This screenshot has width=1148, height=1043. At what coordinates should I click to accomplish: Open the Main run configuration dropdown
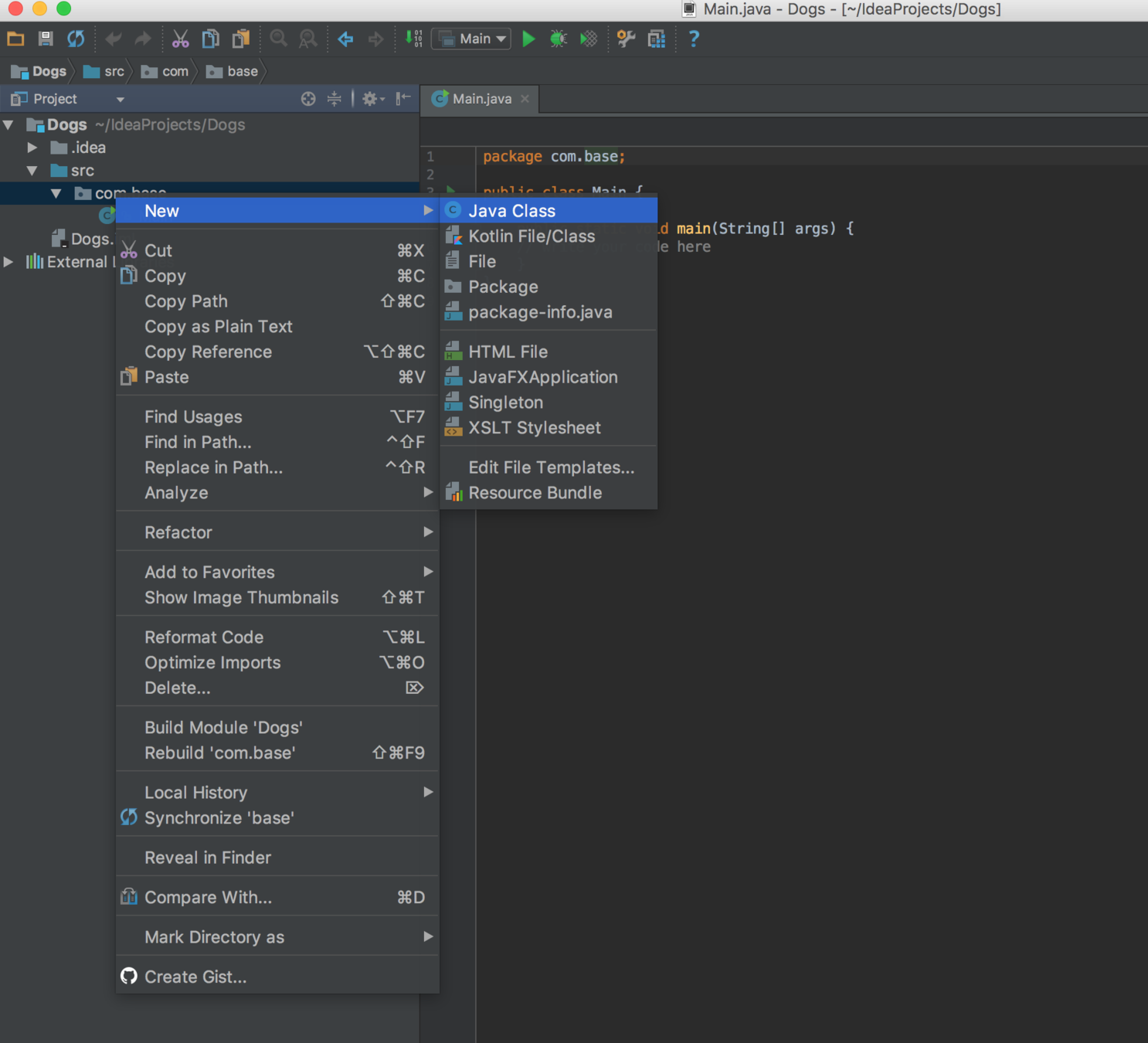[x=470, y=39]
